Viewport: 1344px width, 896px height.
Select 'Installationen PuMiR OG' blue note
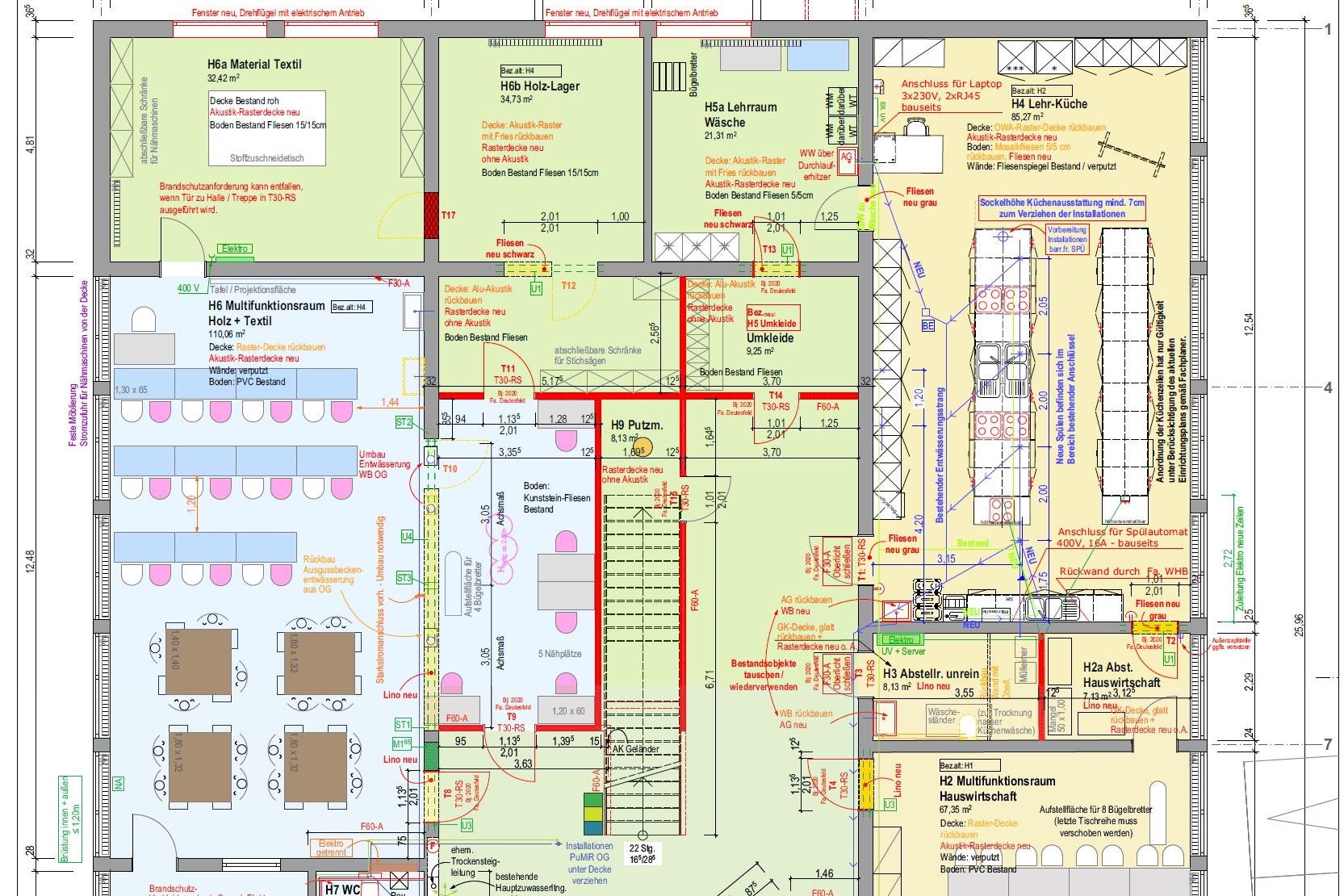[x=589, y=863]
